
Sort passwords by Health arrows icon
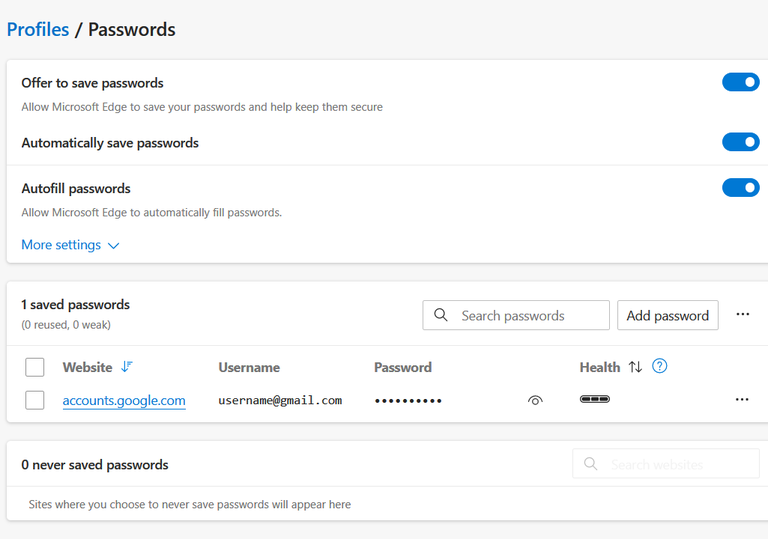[x=635, y=367]
